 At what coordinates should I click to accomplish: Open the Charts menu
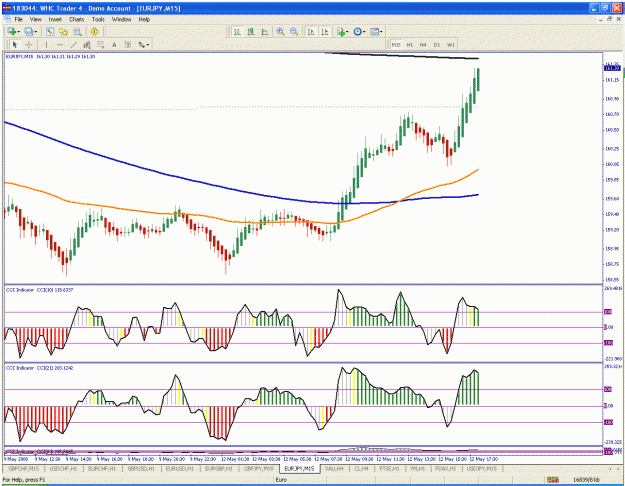pos(77,19)
